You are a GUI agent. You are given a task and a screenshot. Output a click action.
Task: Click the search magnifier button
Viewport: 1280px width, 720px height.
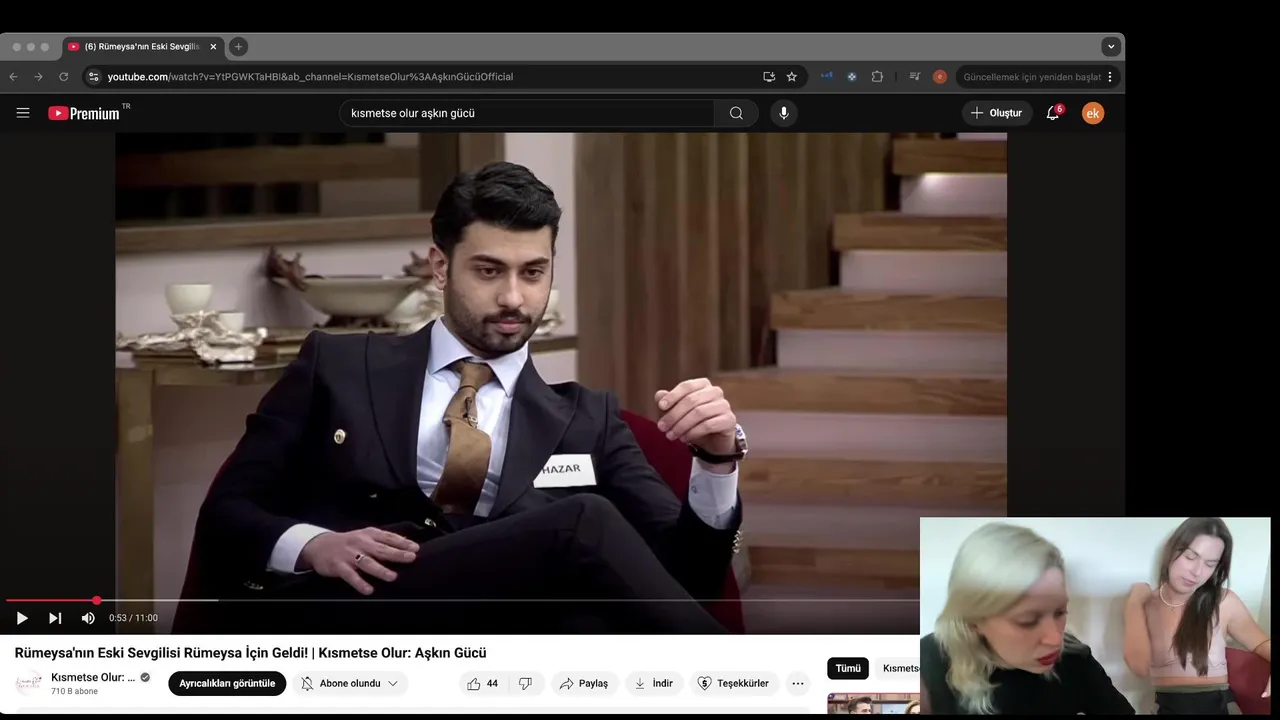coord(736,113)
